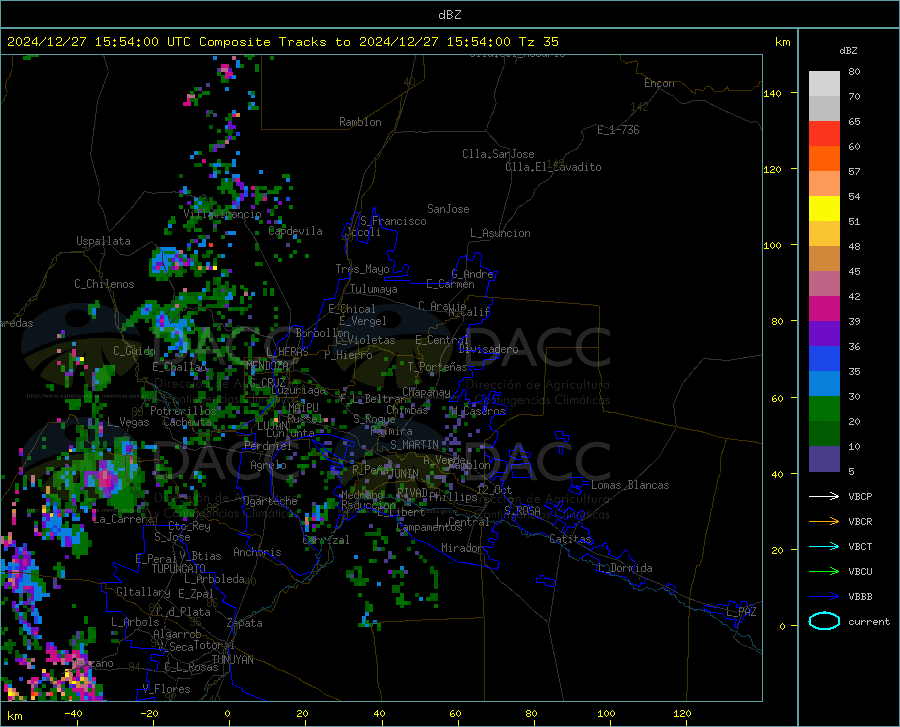Select the magenta swatch in dBZ legend

coord(824,309)
